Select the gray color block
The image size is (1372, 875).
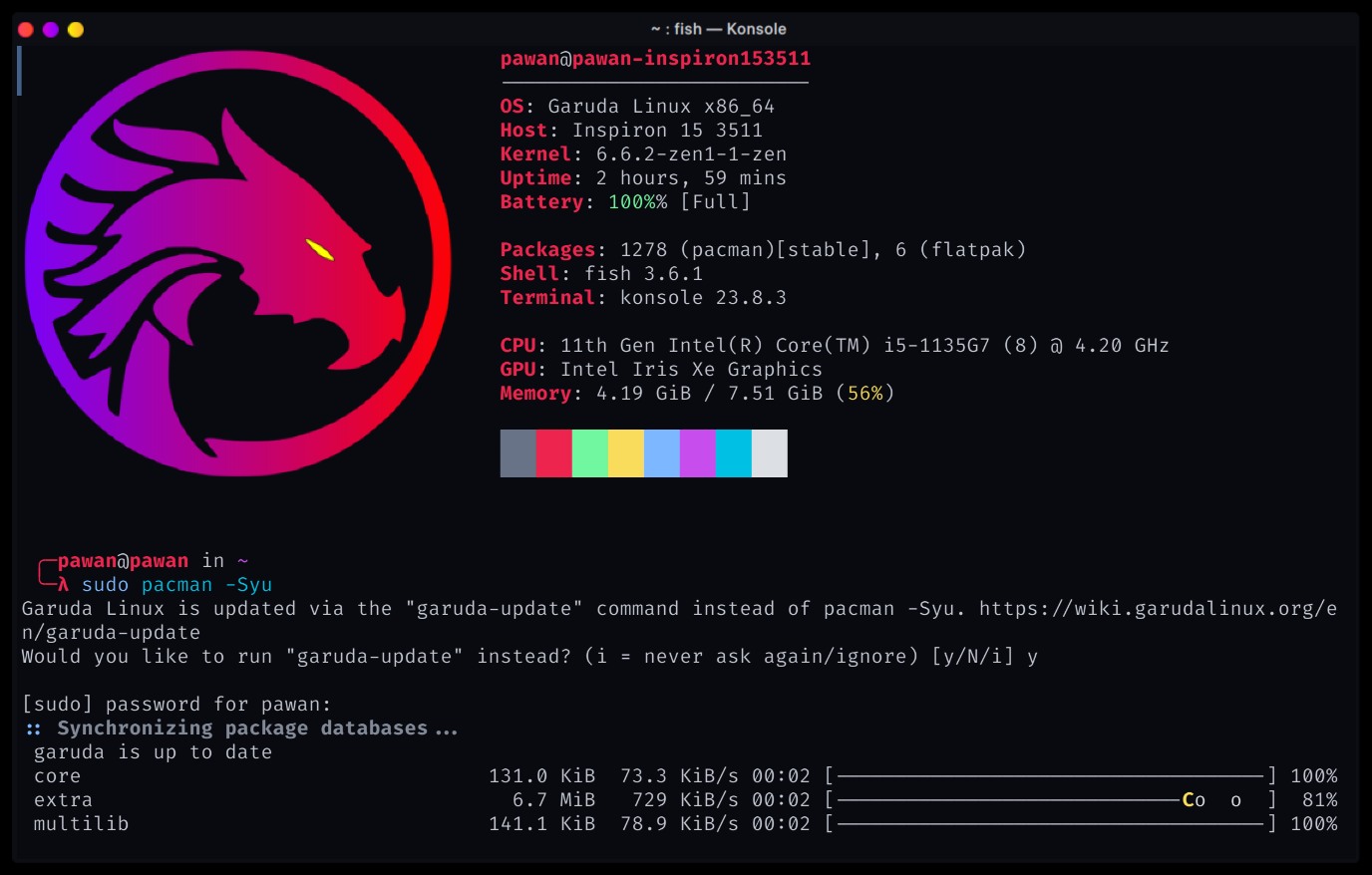point(517,453)
